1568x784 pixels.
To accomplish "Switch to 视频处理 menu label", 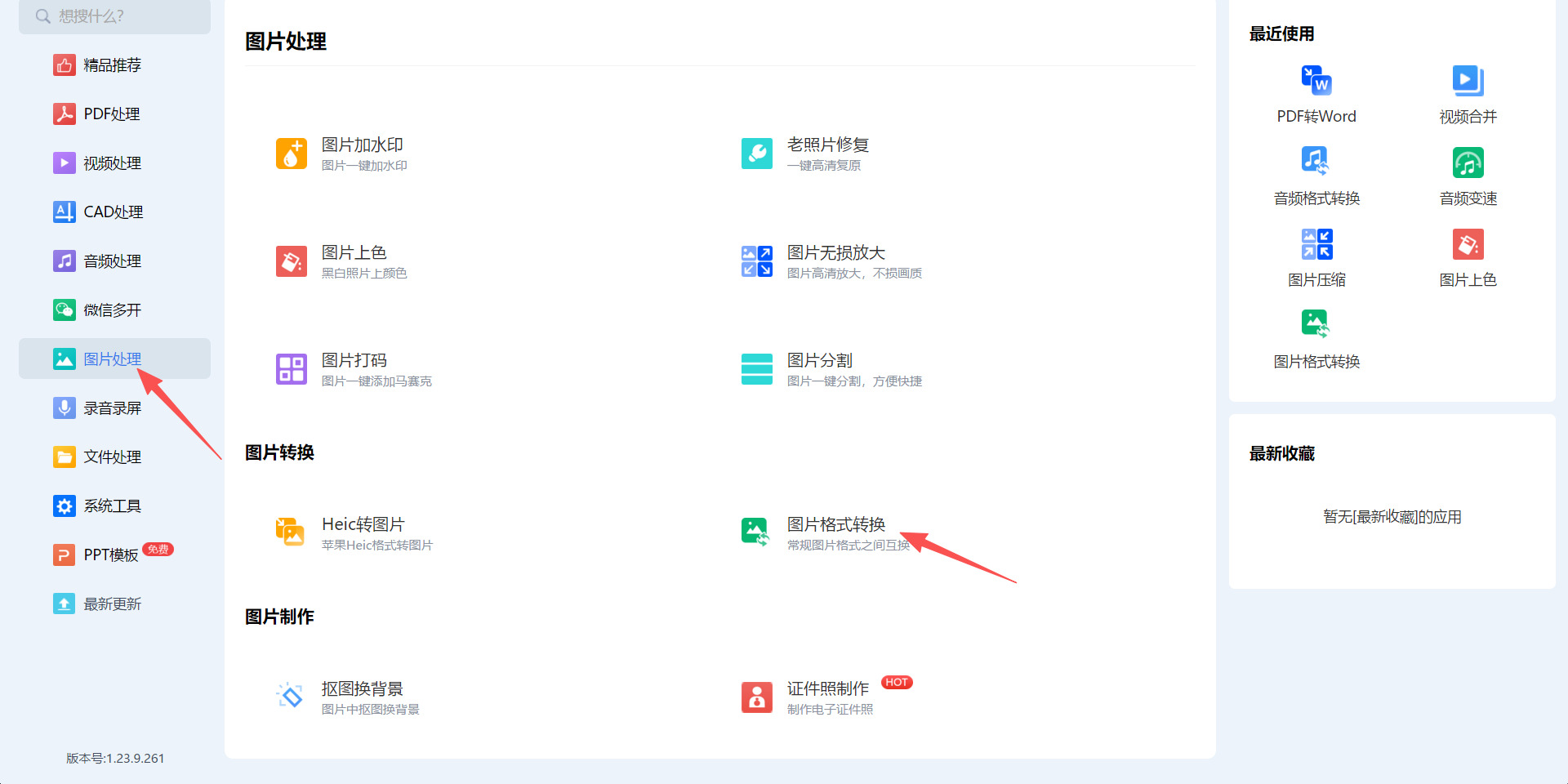I will [113, 163].
